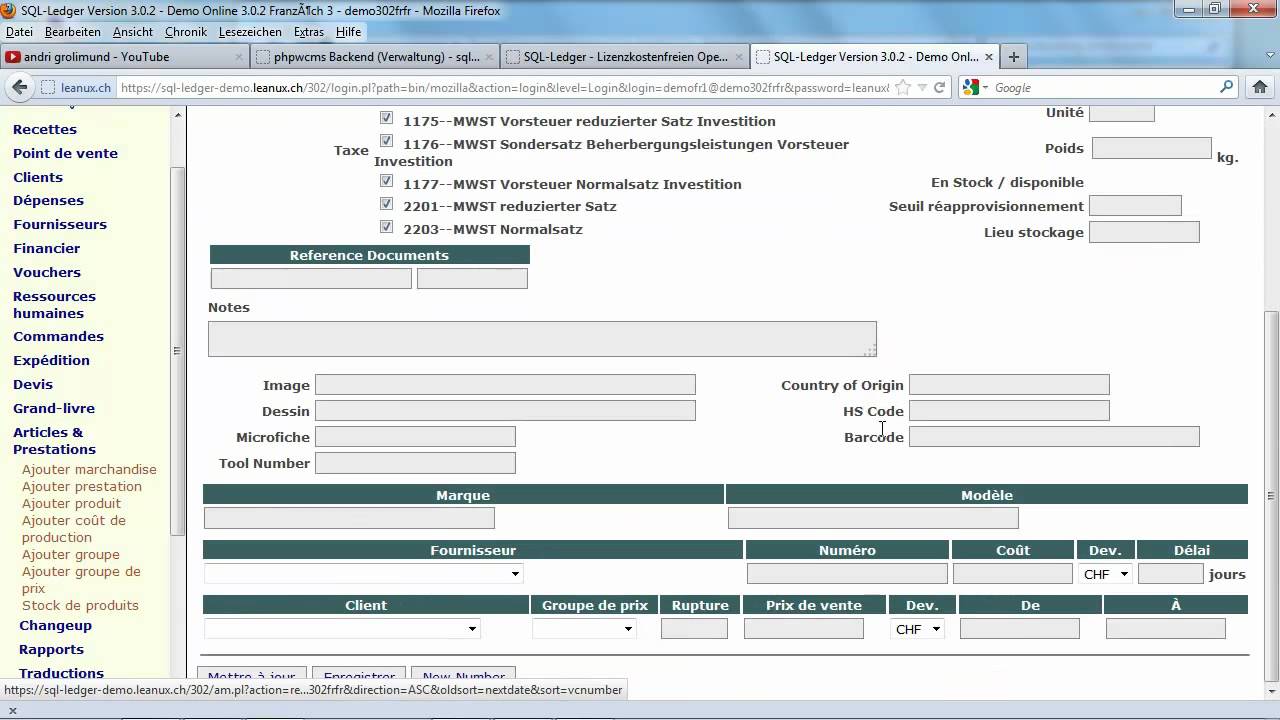Click the Marque input field

(349, 518)
